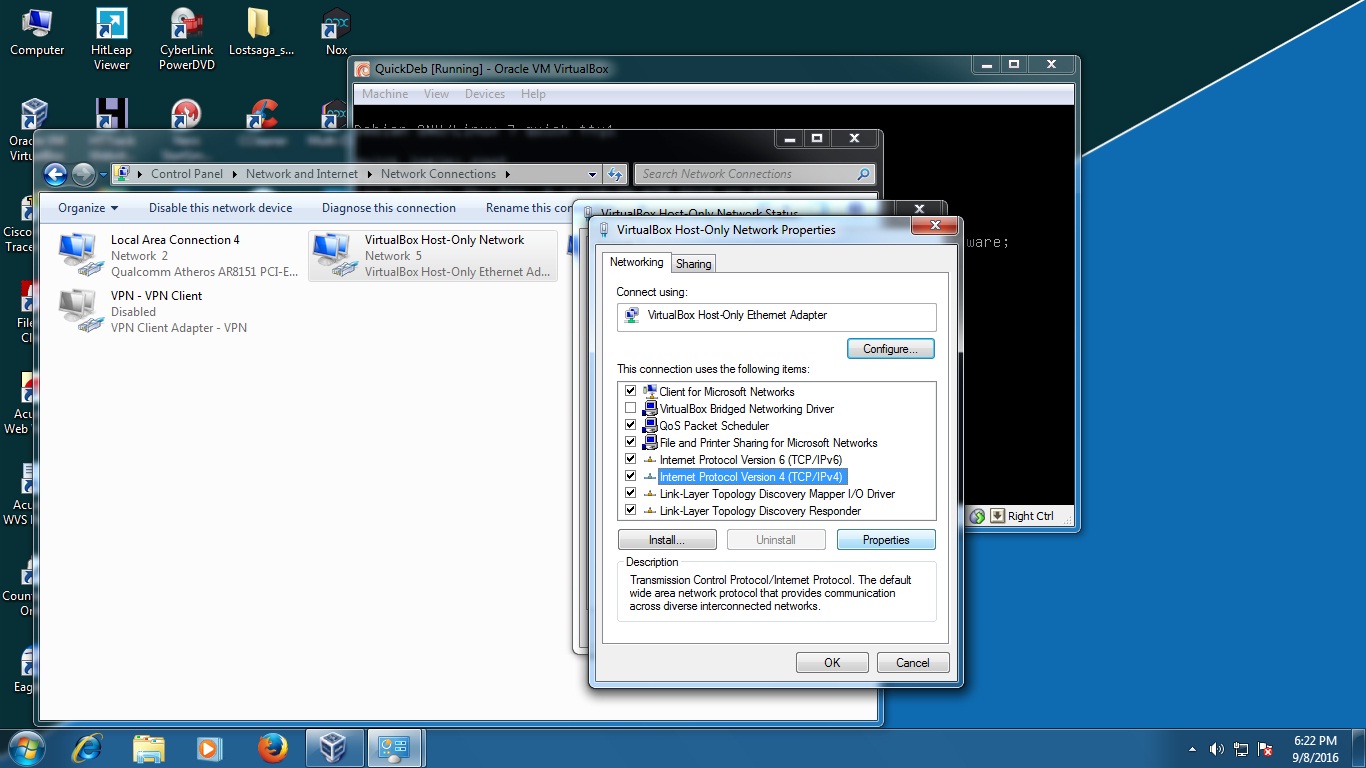
Task: Click the Control Panel breadcrumb
Action: point(187,174)
